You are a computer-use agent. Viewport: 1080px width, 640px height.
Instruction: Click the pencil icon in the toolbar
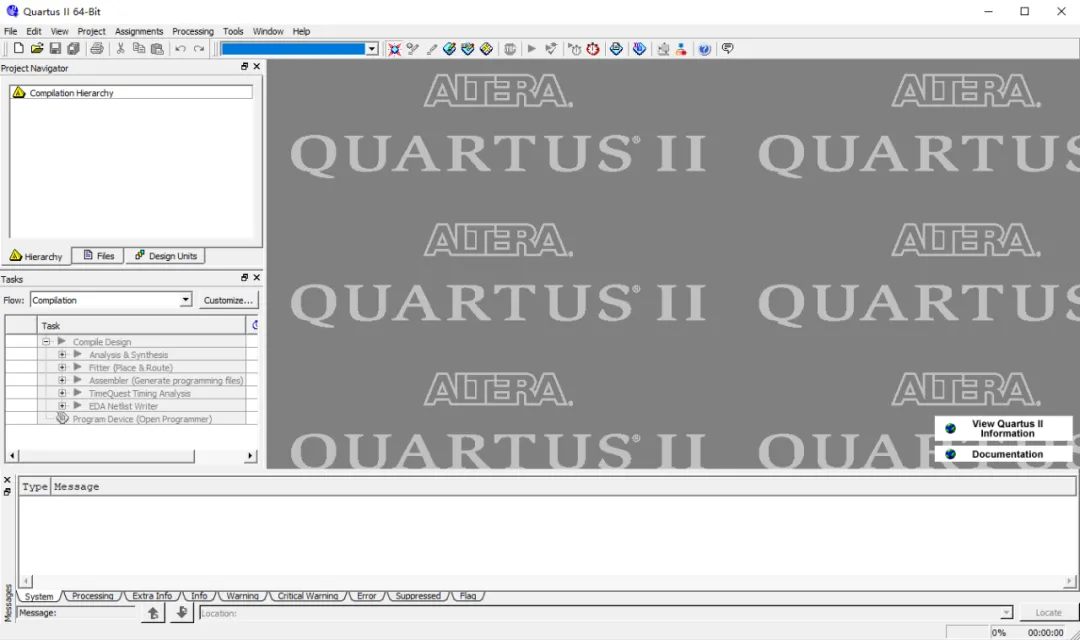(432, 48)
